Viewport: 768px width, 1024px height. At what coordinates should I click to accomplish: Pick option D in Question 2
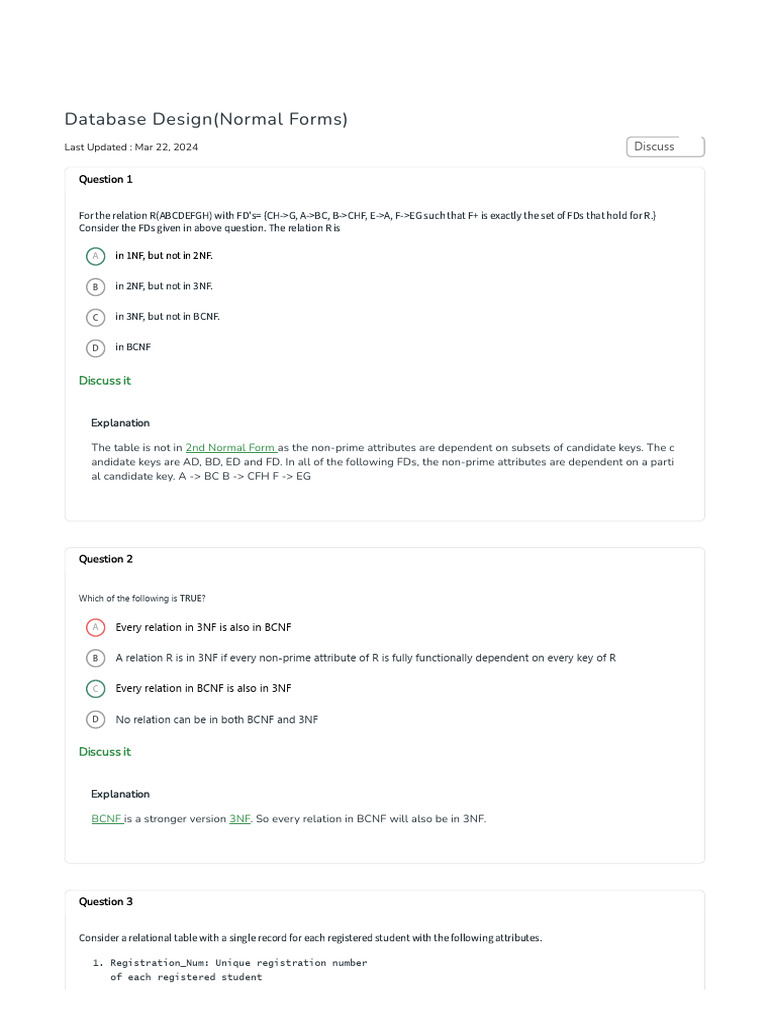95,719
